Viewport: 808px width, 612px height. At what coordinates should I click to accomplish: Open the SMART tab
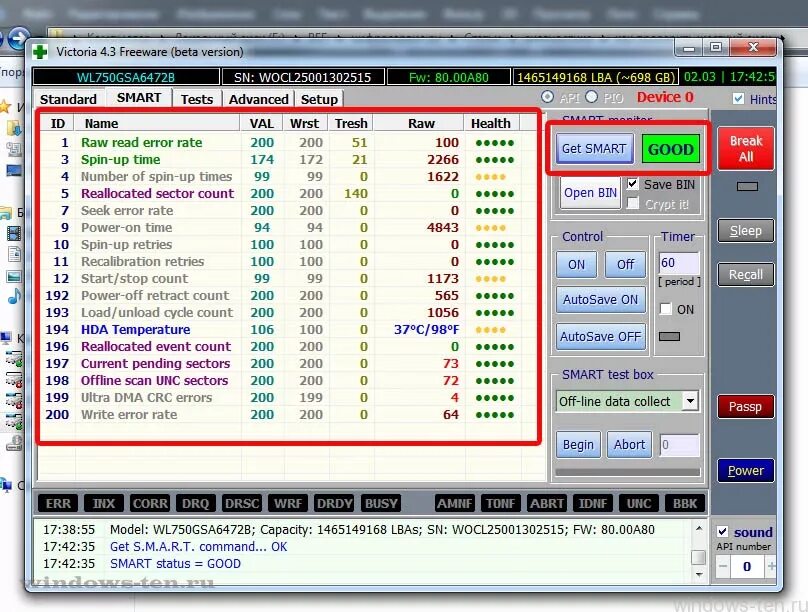[139, 97]
